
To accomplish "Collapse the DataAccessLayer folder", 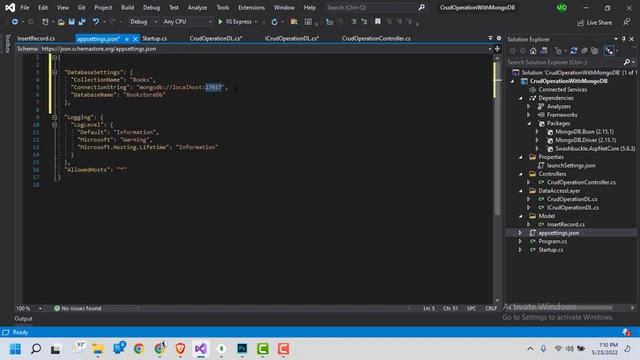I will click(x=520, y=191).
